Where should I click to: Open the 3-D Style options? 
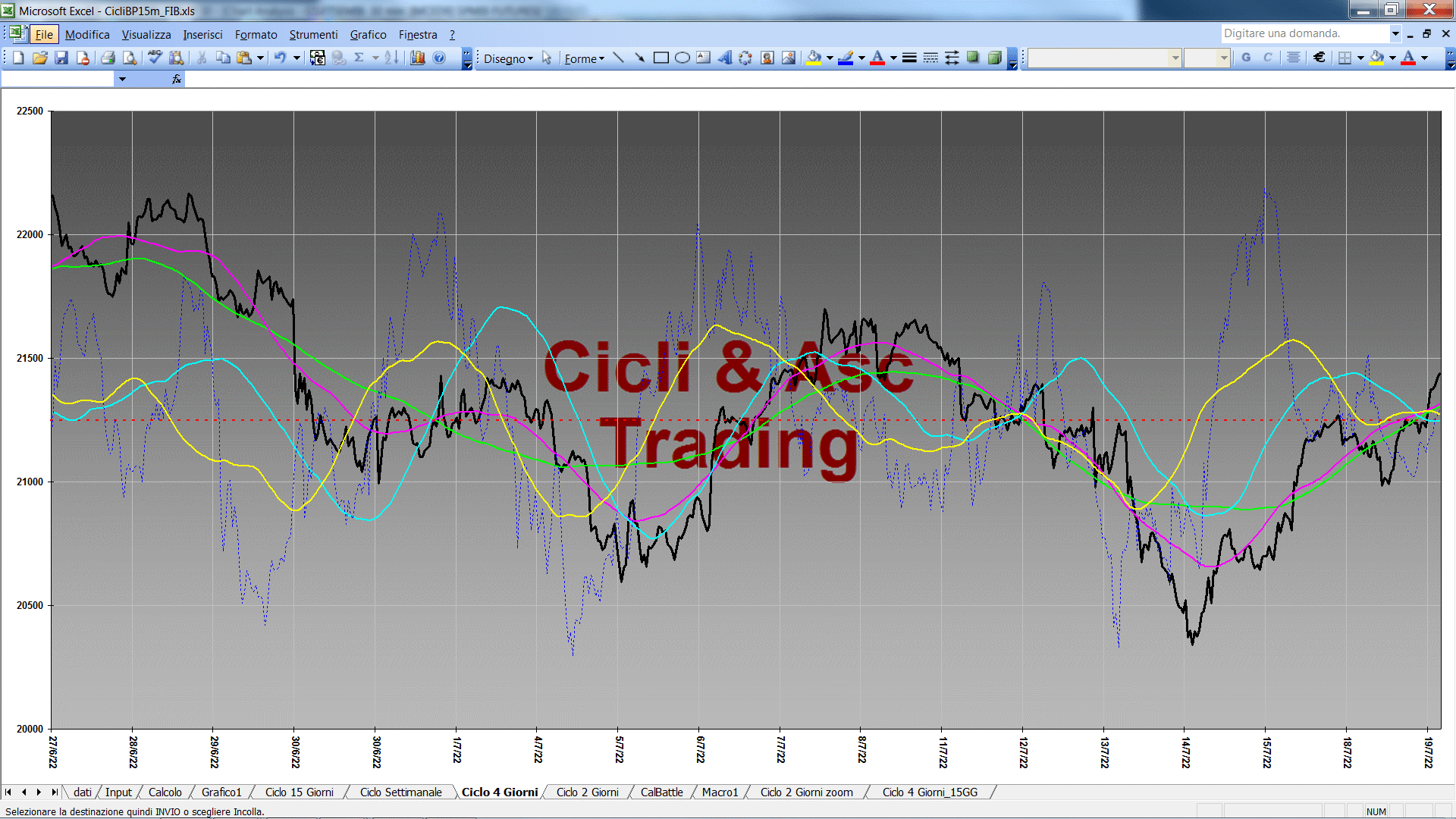tap(994, 58)
